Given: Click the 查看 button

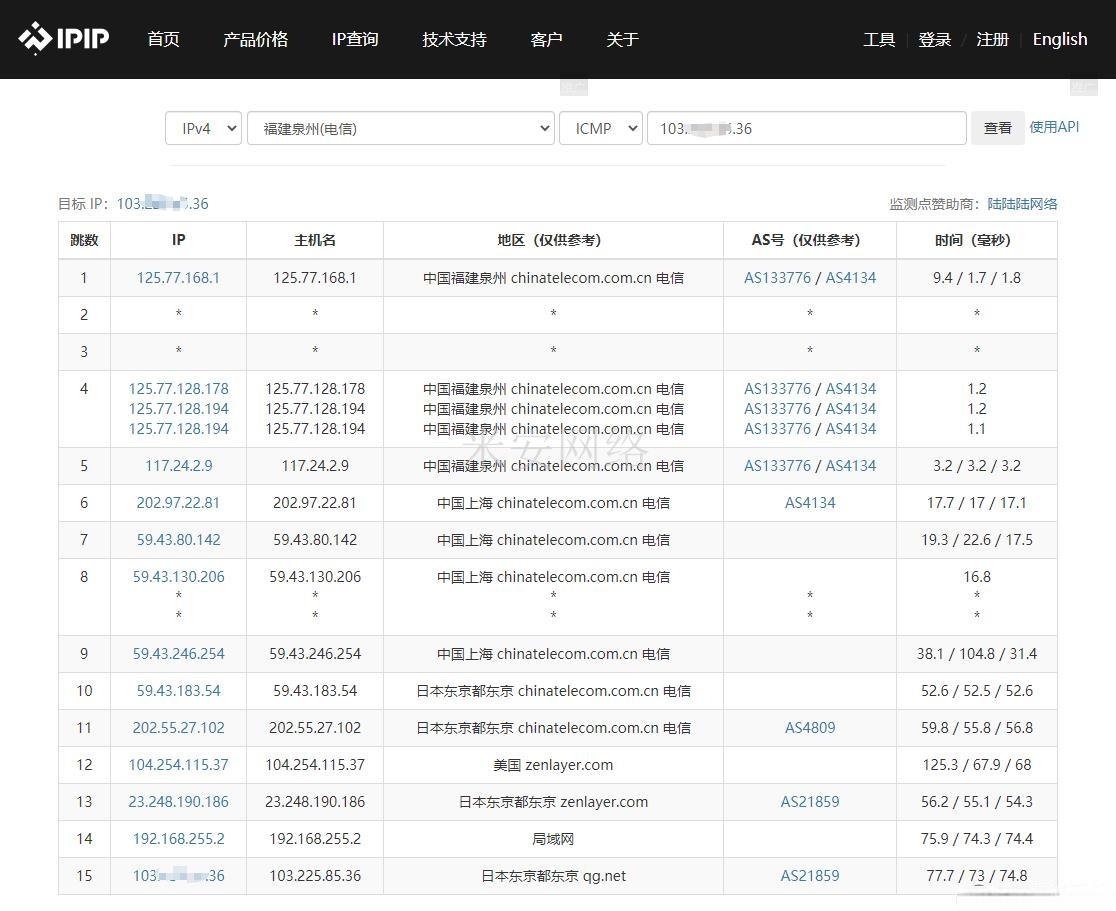Looking at the screenshot, I should click(997, 128).
